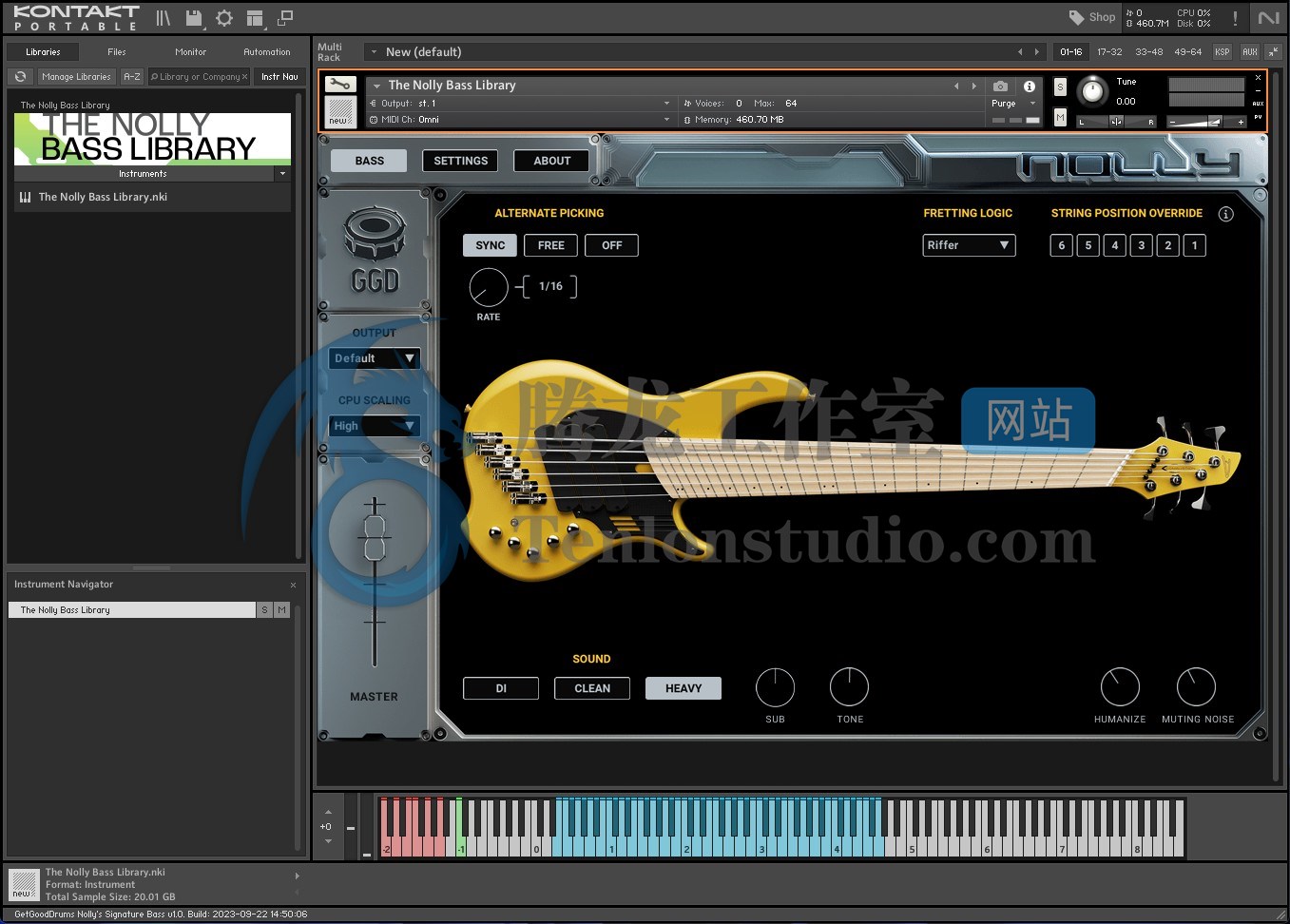
Task: Click the Instr Nav button
Action: pyautogui.click(x=279, y=77)
